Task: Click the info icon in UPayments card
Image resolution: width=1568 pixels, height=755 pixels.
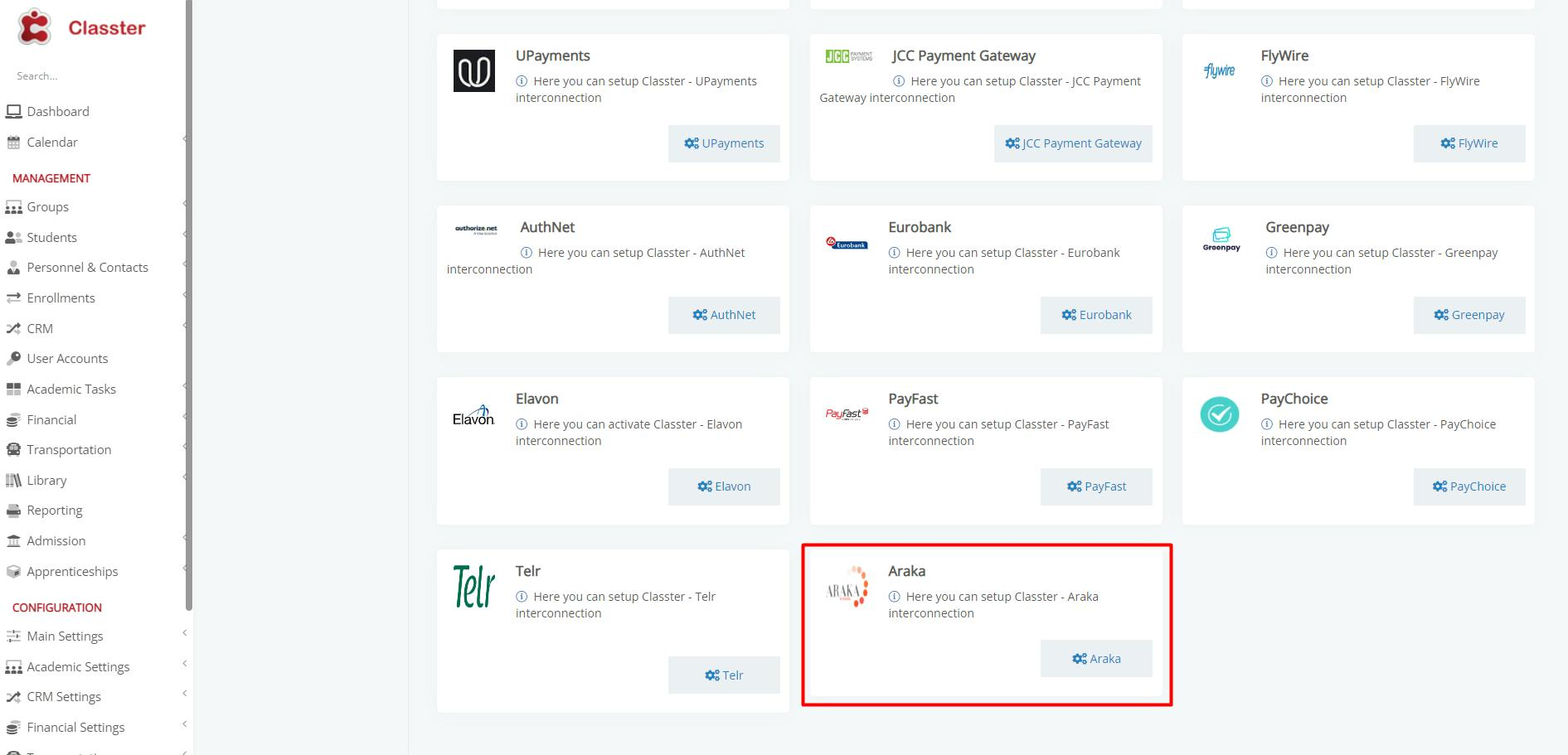Action: 522,81
